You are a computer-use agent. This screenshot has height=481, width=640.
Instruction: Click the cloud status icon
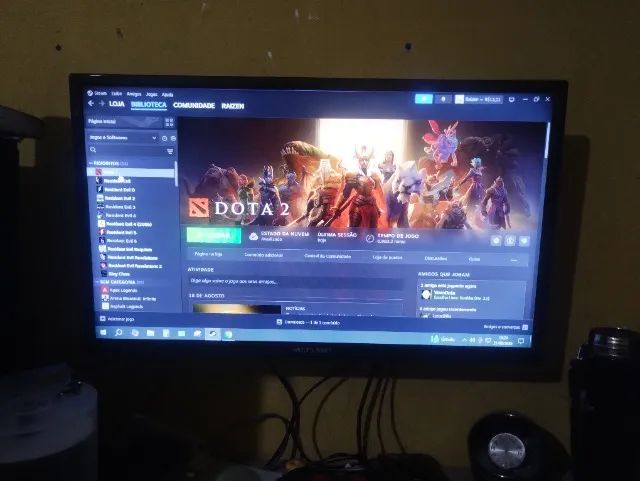[x=253, y=236]
